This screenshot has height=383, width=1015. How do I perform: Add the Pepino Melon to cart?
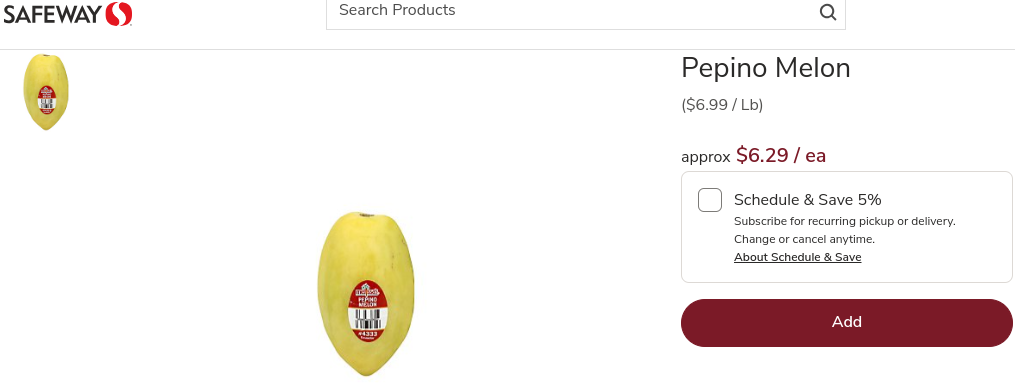[x=846, y=322]
